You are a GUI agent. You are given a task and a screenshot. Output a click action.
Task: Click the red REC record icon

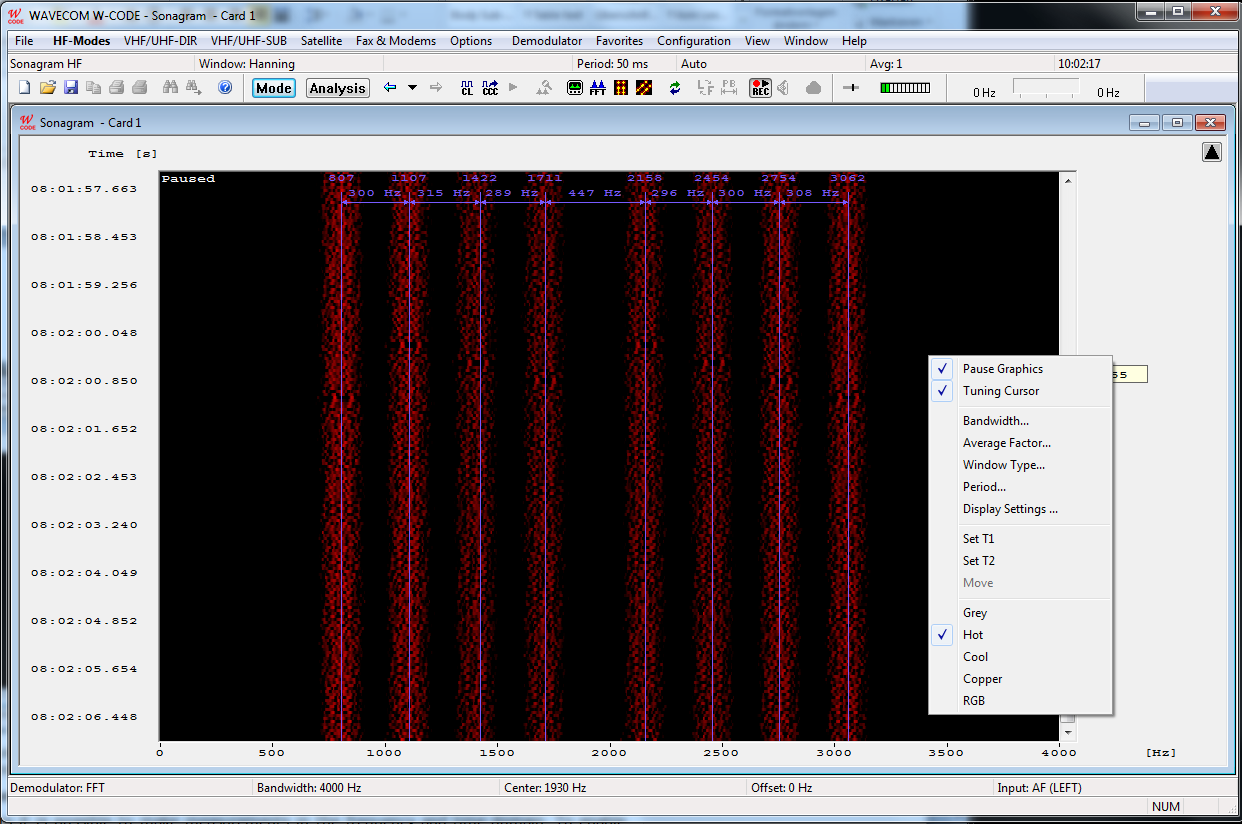tap(761, 88)
